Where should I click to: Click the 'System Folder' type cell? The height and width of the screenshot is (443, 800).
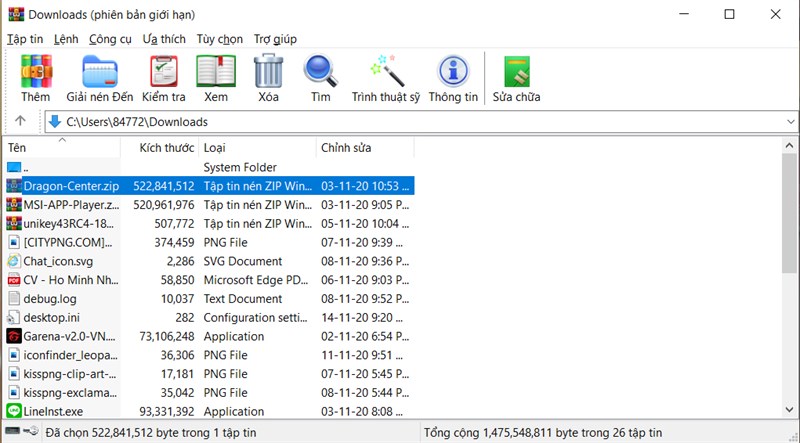click(x=240, y=167)
